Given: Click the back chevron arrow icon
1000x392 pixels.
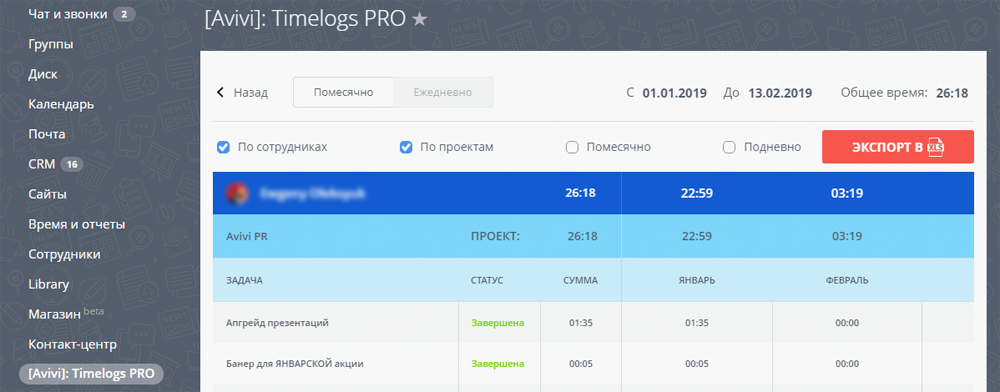Looking at the screenshot, I should 221,92.
